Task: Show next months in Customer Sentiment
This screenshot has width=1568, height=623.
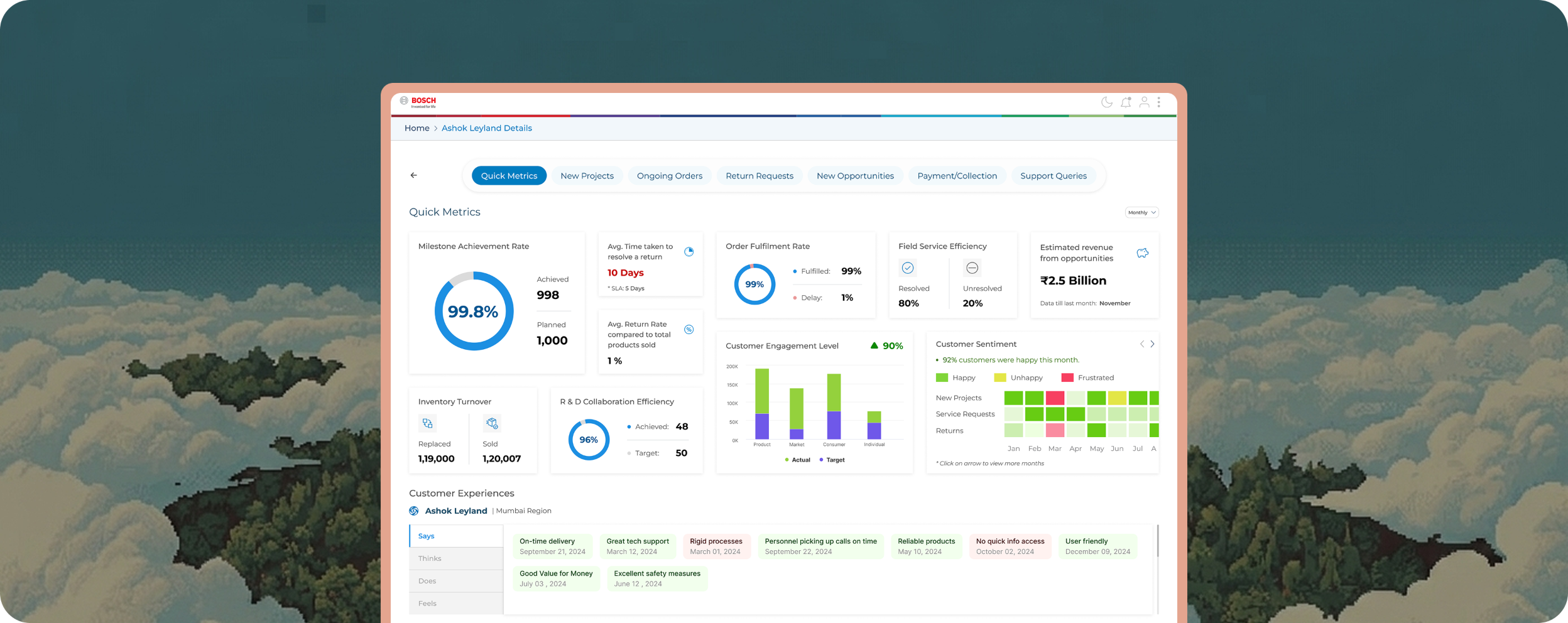Action: pos(1152,344)
